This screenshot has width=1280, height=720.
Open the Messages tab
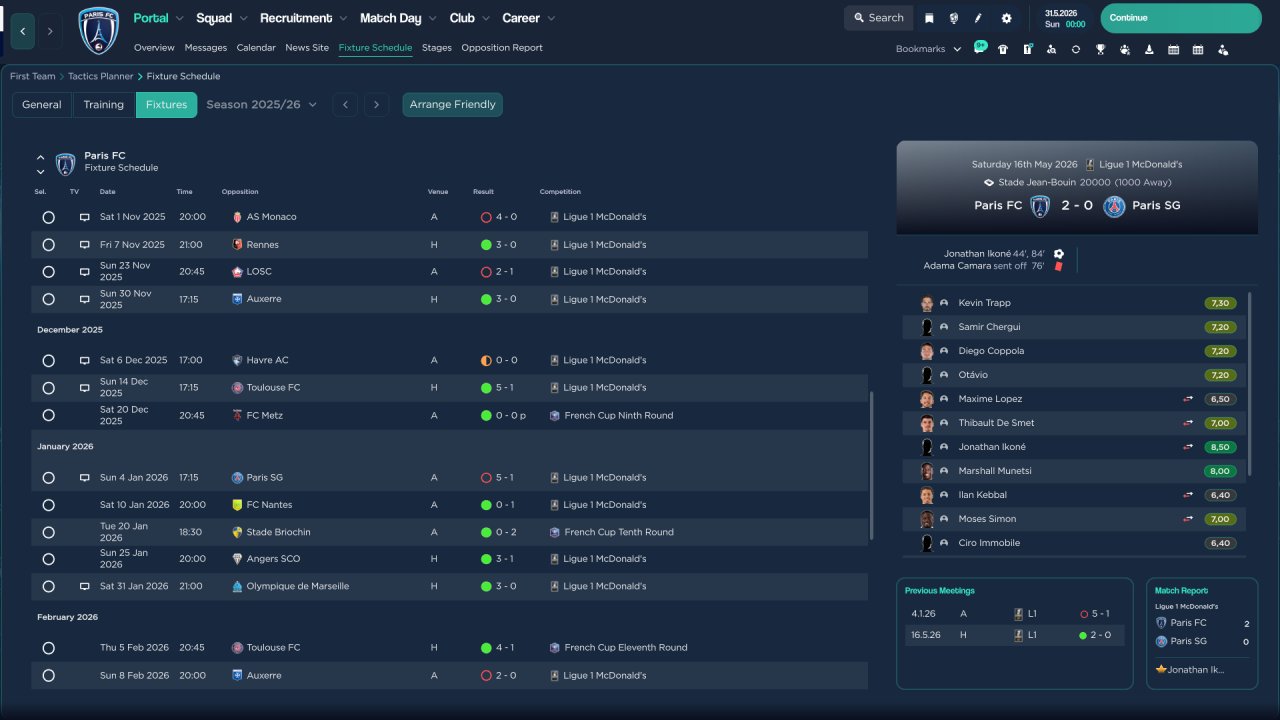[206, 48]
